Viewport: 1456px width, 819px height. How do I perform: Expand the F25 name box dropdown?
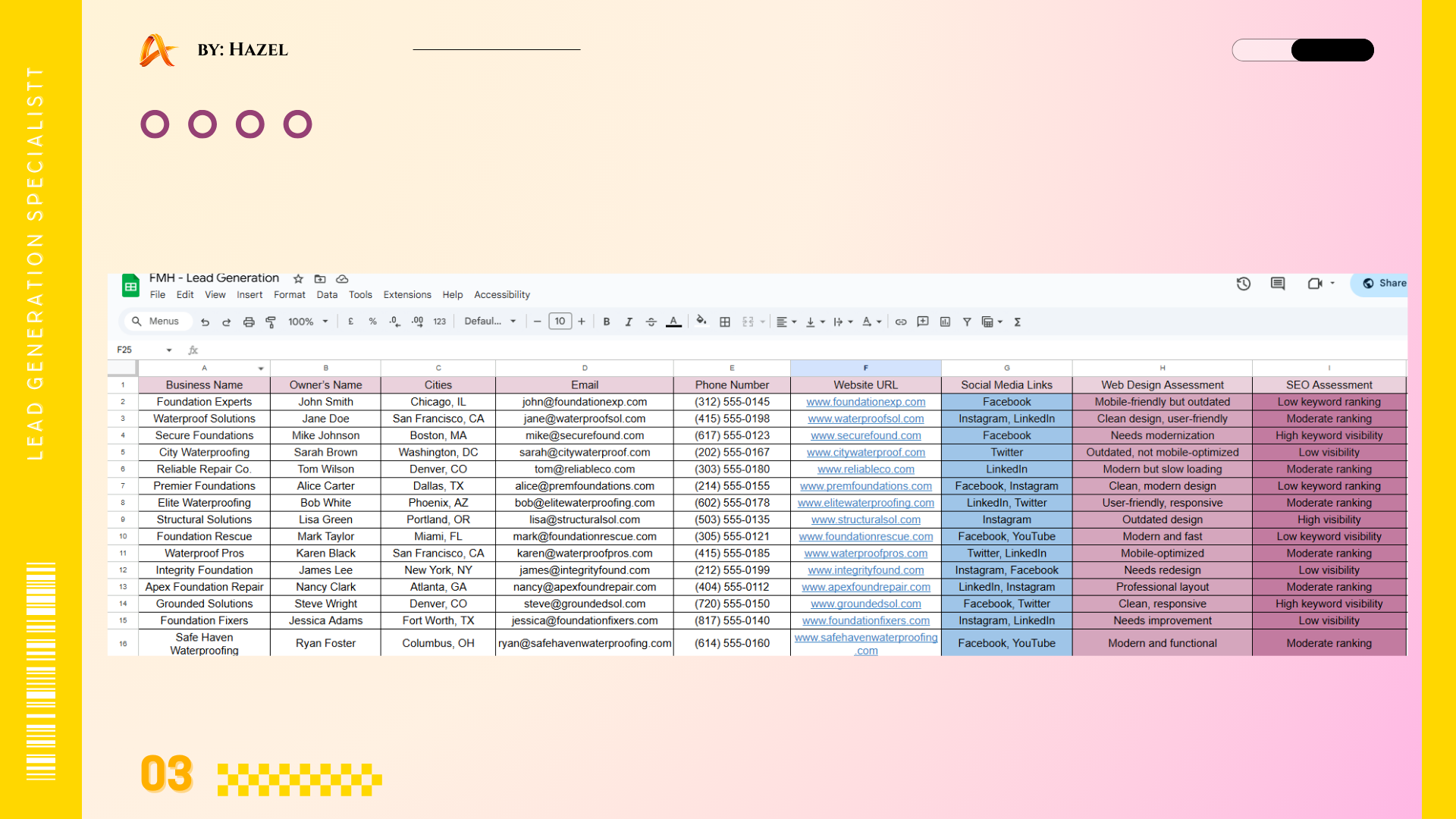click(x=169, y=350)
